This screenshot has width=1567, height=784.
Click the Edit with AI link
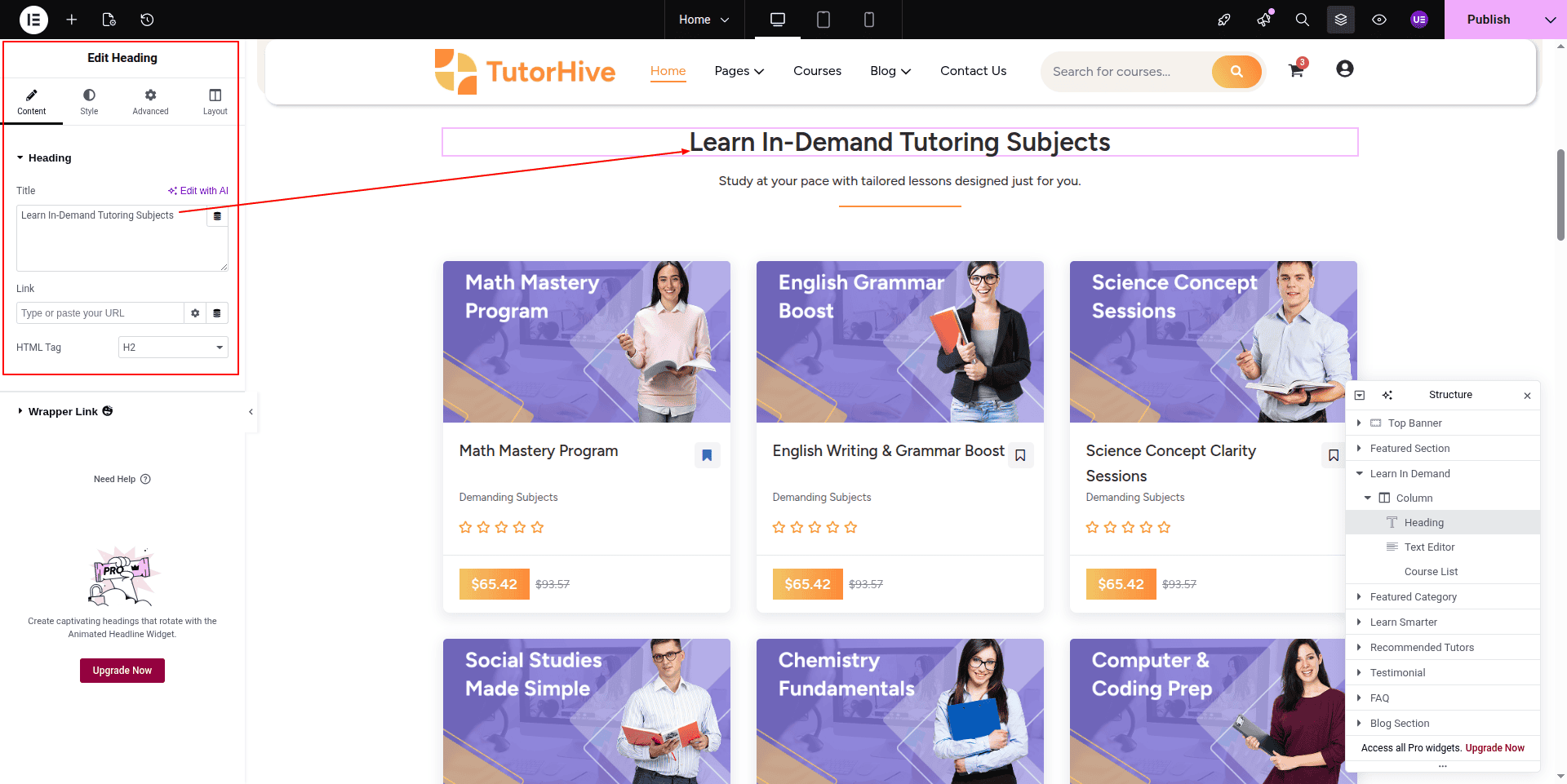click(198, 191)
